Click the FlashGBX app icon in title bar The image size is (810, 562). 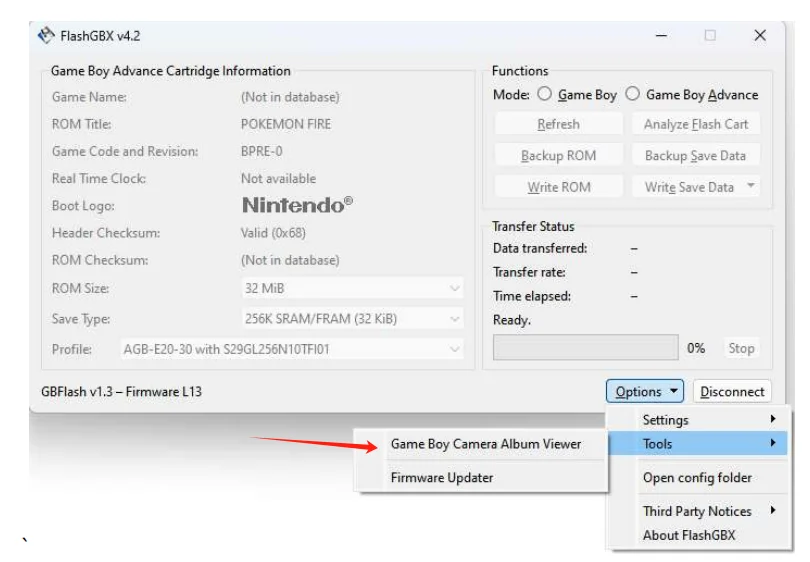(x=46, y=36)
